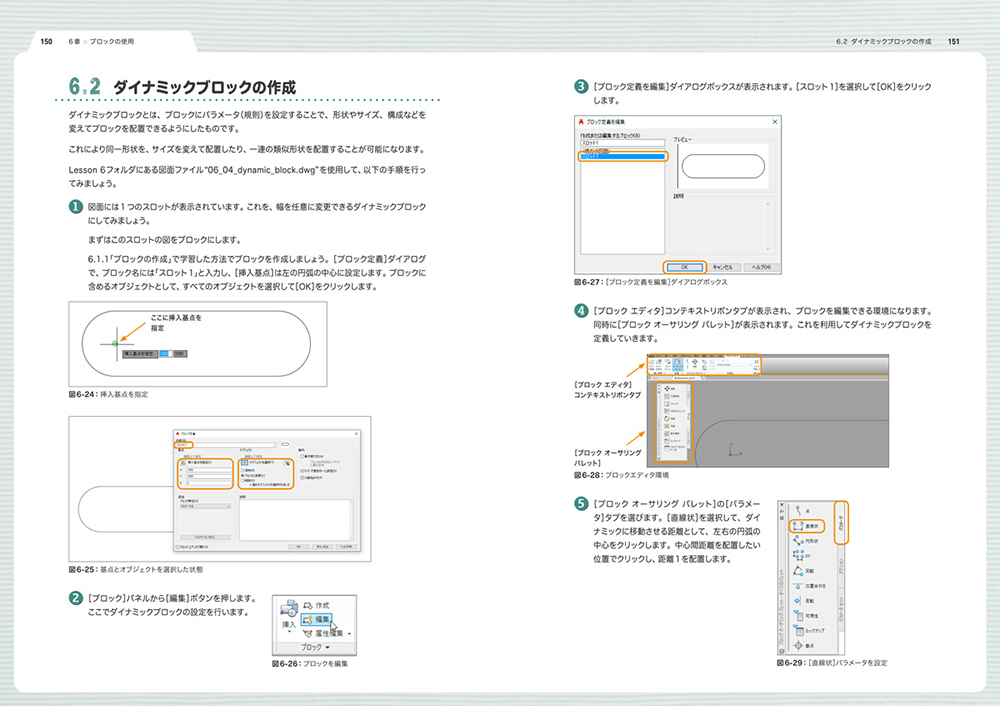Click キャンセル in the ブロック定義を編集 dialog
The width and height of the screenshot is (1000, 706).
click(723, 267)
